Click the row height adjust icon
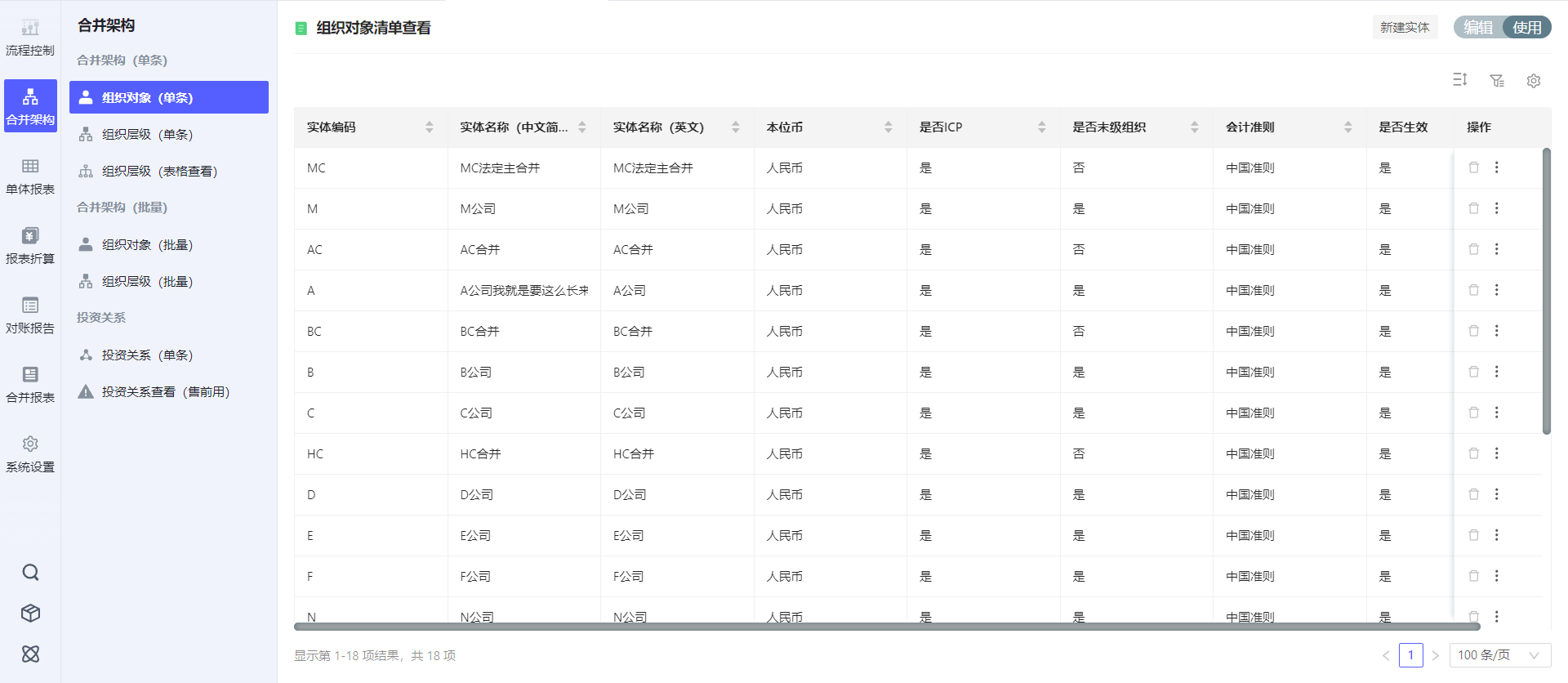Image resolution: width=1568 pixels, height=683 pixels. (x=1460, y=80)
